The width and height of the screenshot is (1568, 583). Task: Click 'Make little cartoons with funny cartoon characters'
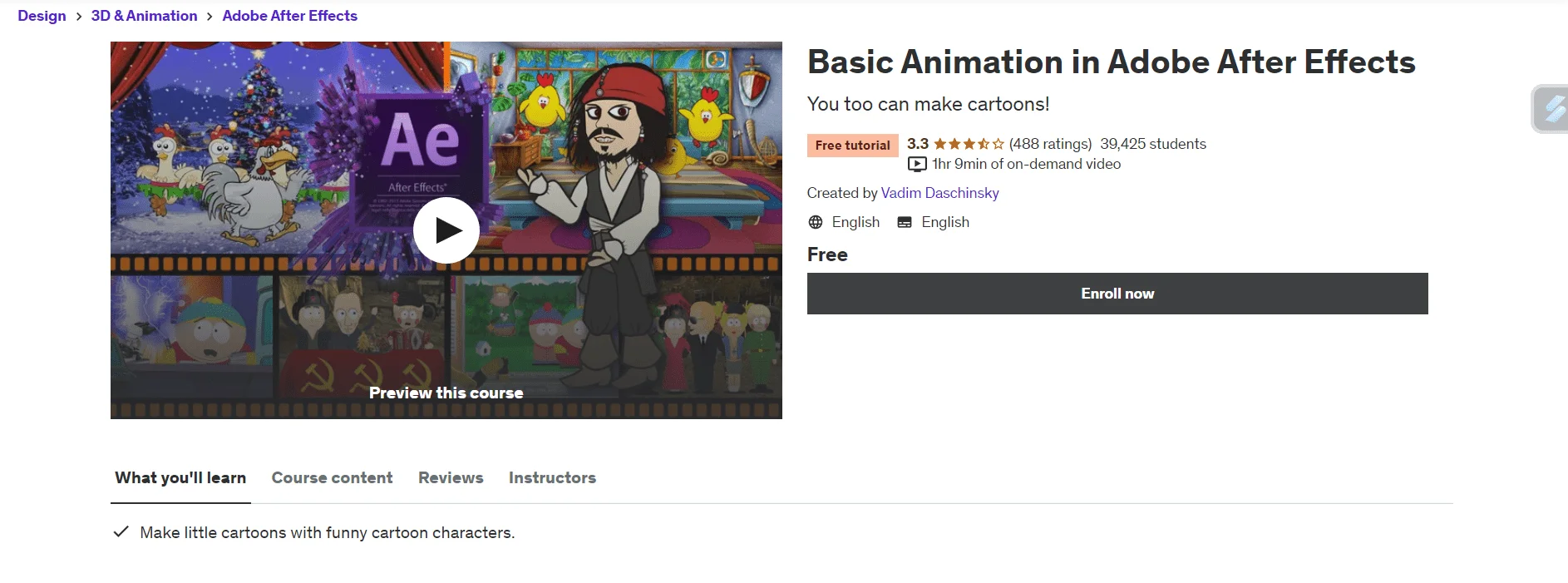328,532
